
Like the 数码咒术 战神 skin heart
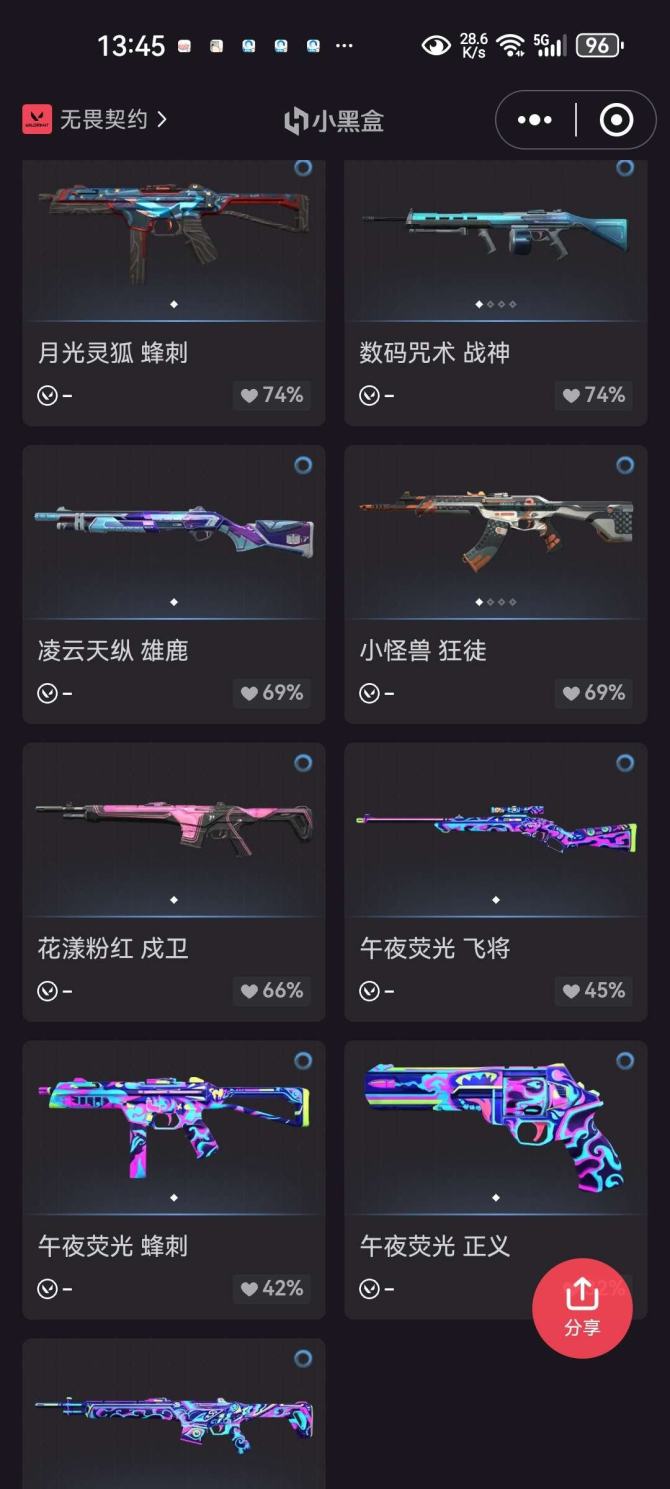593,395
